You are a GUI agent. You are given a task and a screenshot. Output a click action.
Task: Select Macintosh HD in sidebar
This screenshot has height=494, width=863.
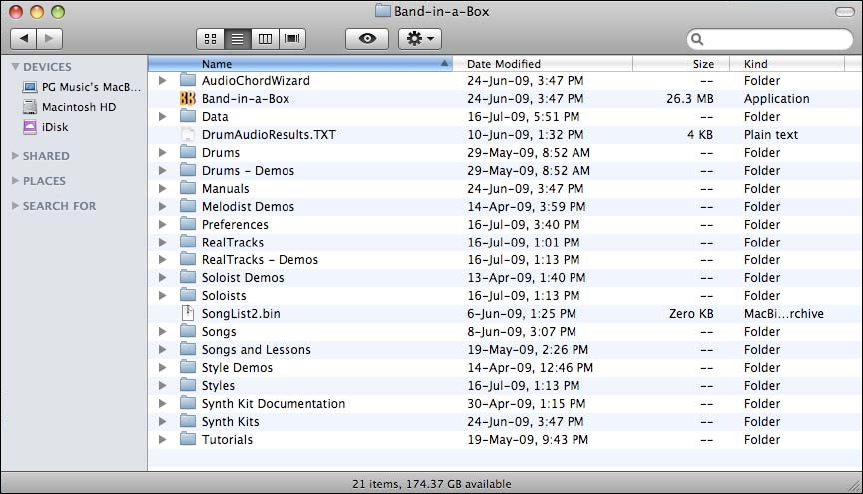pyautogui.click(x=78, y=107)
